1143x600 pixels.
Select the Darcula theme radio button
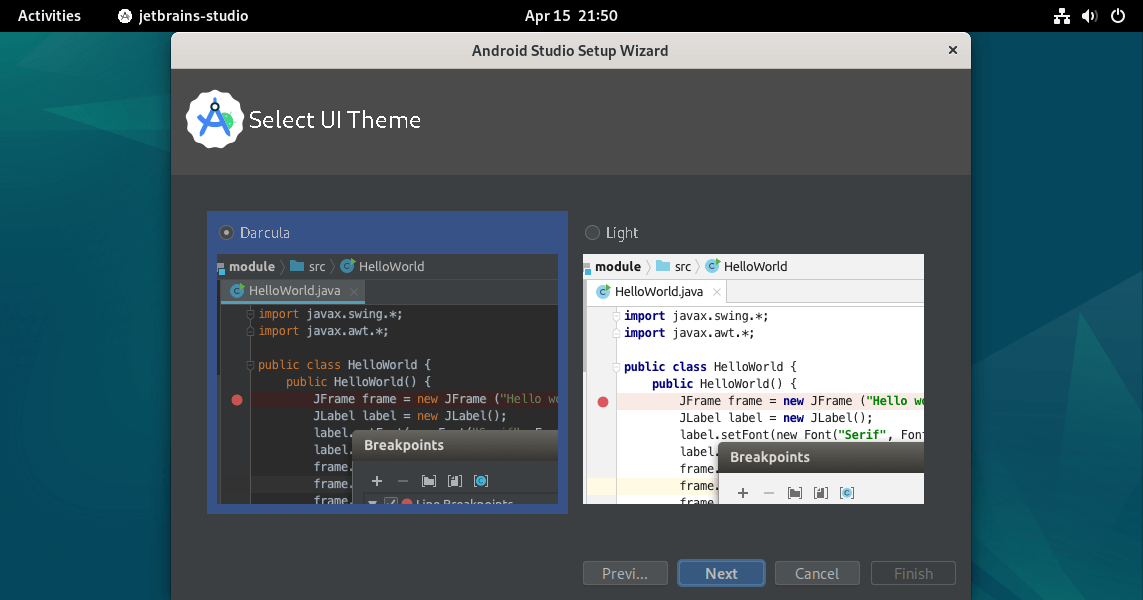tap(227, 233)
